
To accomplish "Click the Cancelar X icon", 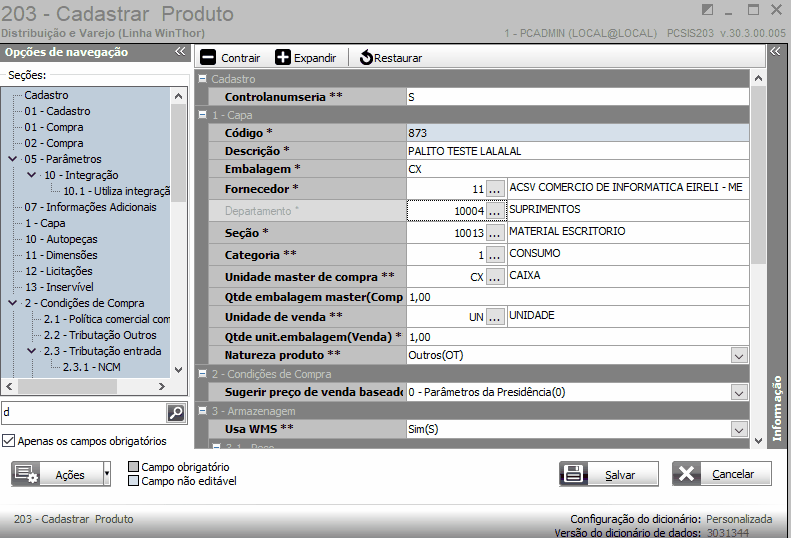I will 687,474.
